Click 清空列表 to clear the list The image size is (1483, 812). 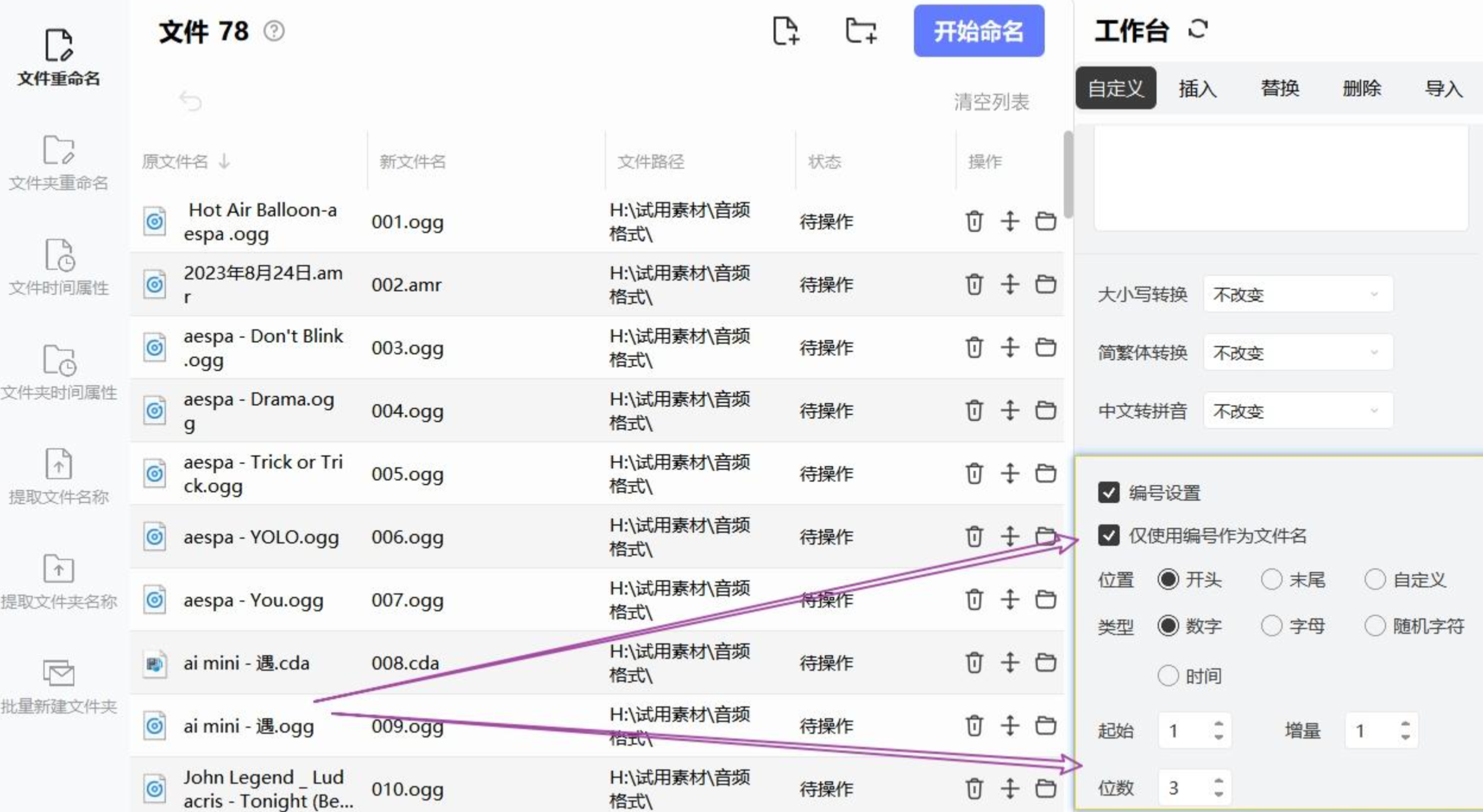tap(991, 102)
